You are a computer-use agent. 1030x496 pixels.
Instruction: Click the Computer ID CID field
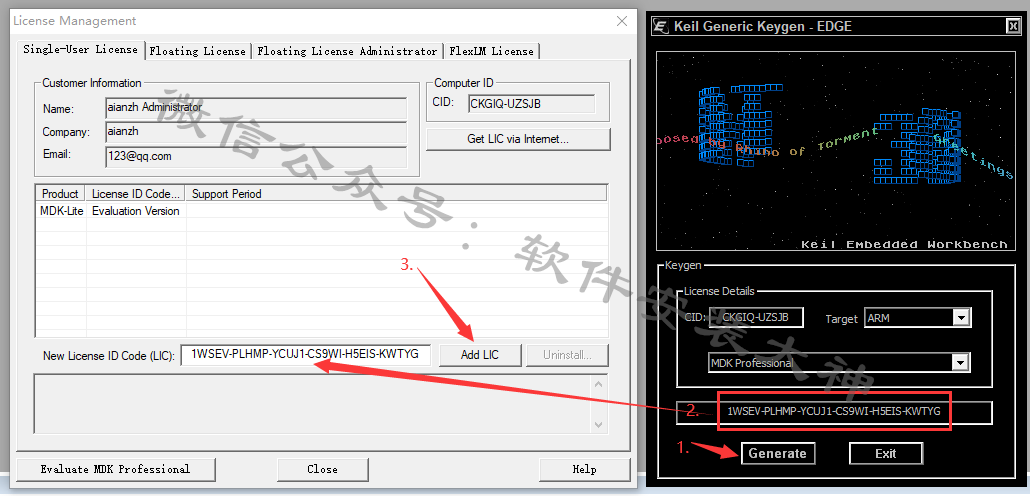[x=531, y=104]
